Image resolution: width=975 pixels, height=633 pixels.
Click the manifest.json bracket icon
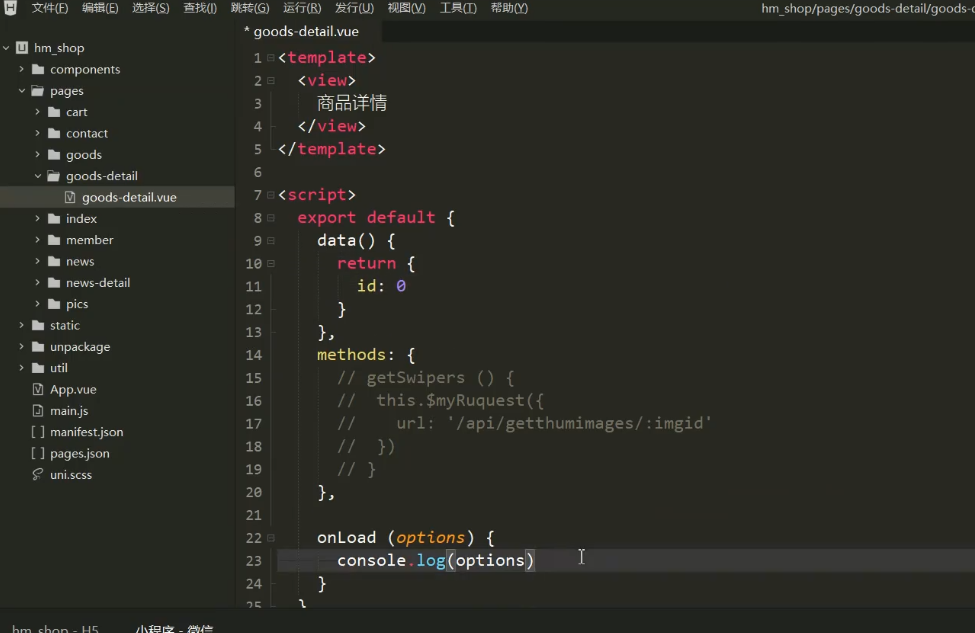pos(38,432)
